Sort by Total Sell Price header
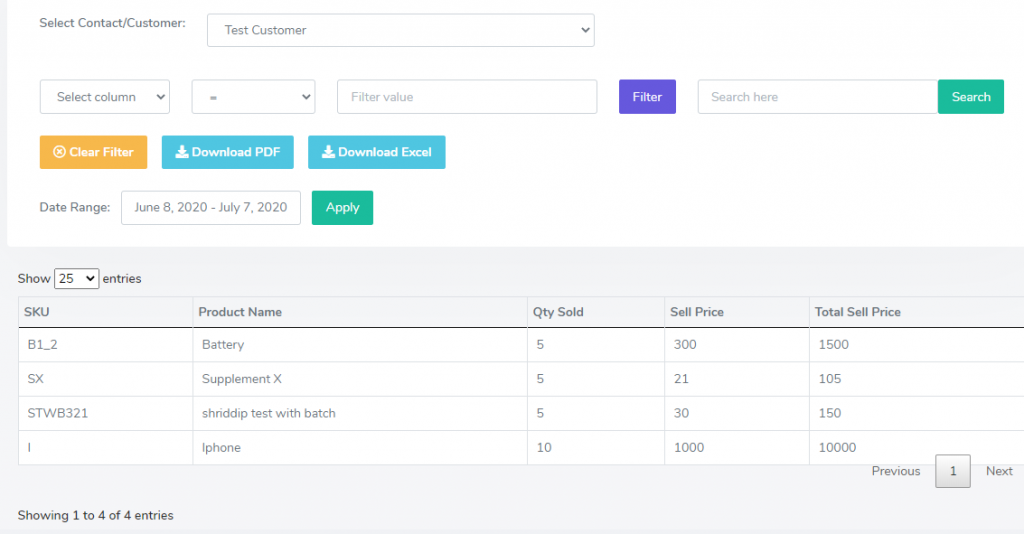This screenshot has width=1024, height=534. click(857, 312)
